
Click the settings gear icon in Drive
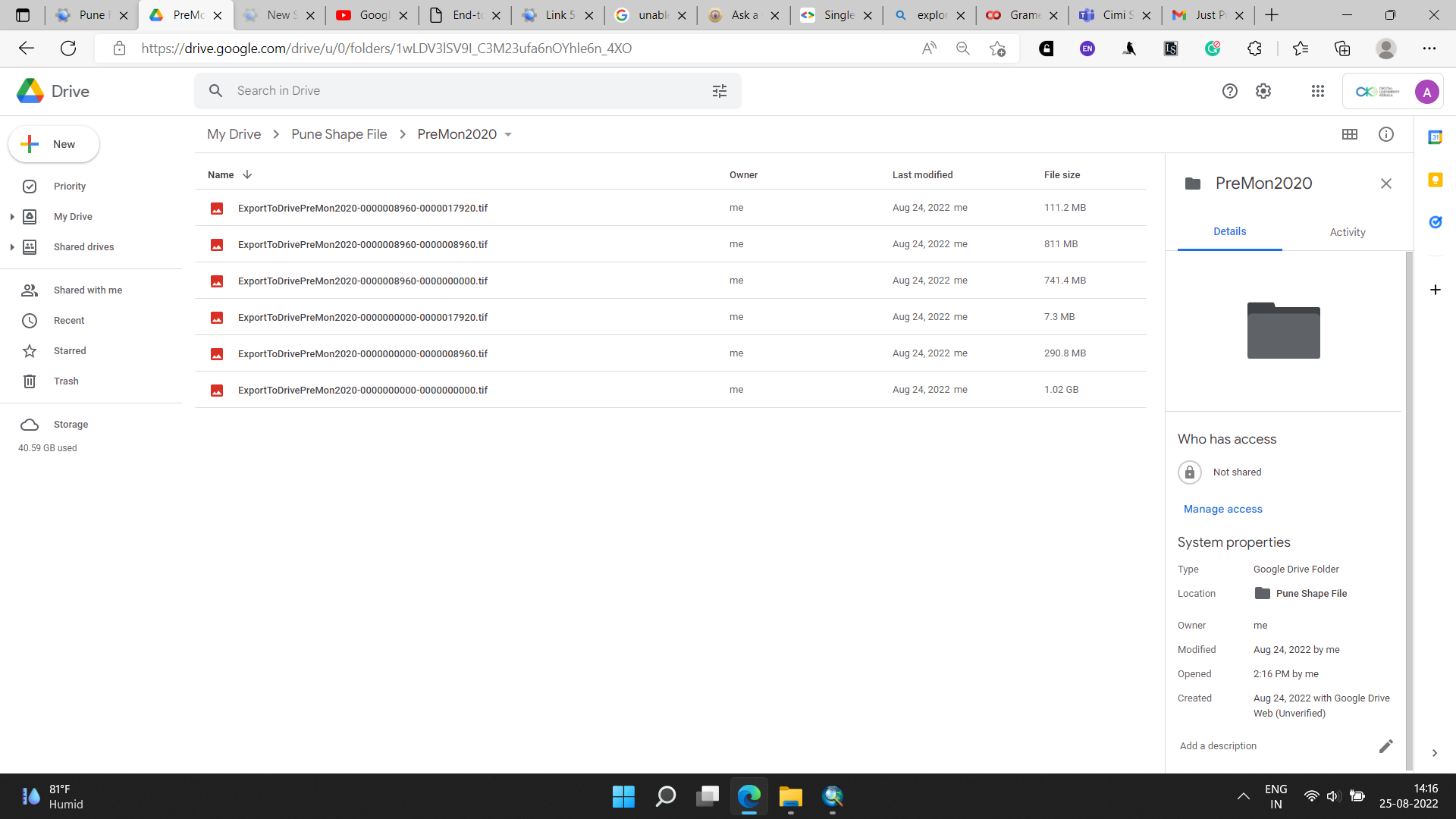(x=1264, y=91)
